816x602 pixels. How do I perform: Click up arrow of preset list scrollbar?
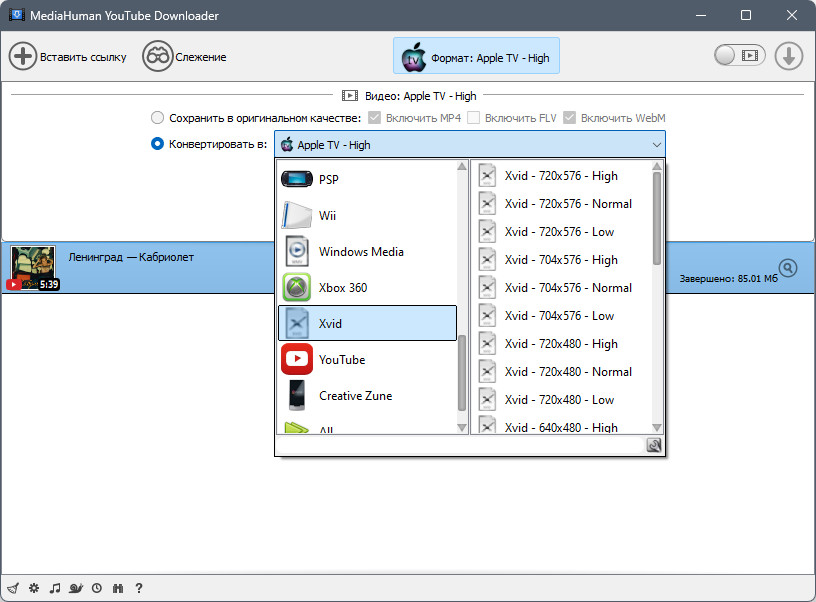(x=657, y=166)
